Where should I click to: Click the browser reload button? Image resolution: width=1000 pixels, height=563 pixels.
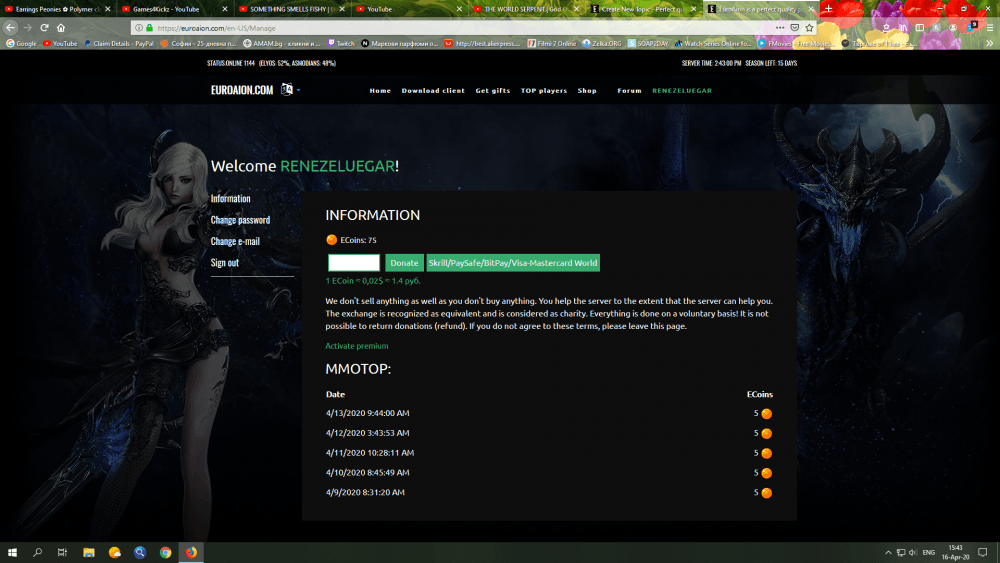pos(44,28)
